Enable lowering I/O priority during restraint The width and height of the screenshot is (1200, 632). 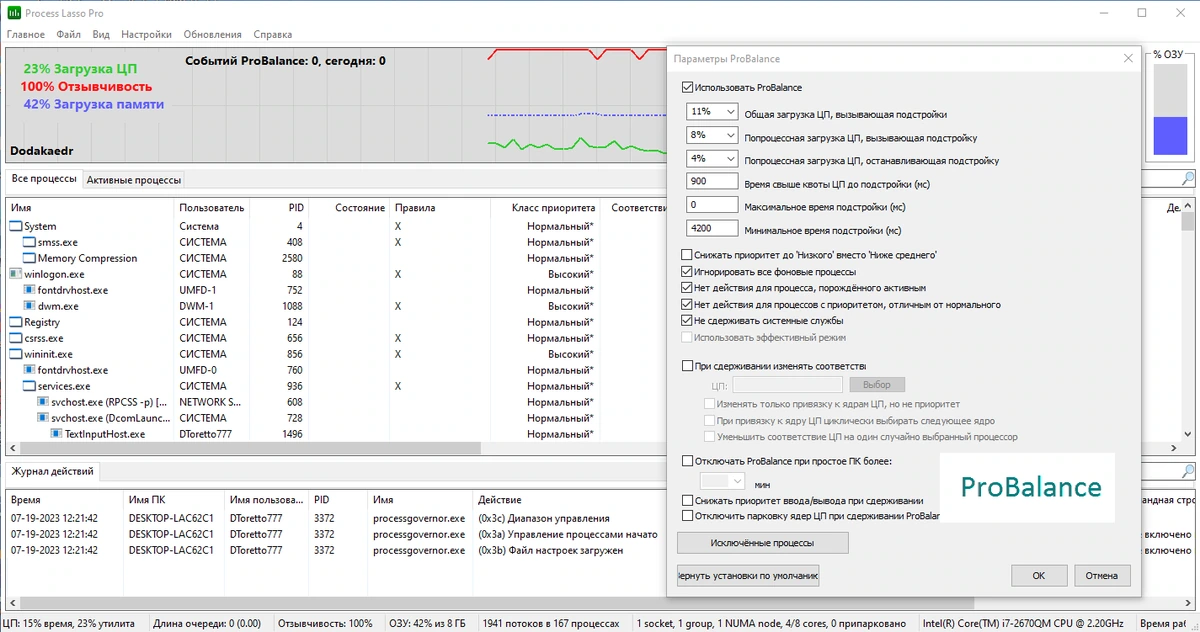tap(687, 500)
